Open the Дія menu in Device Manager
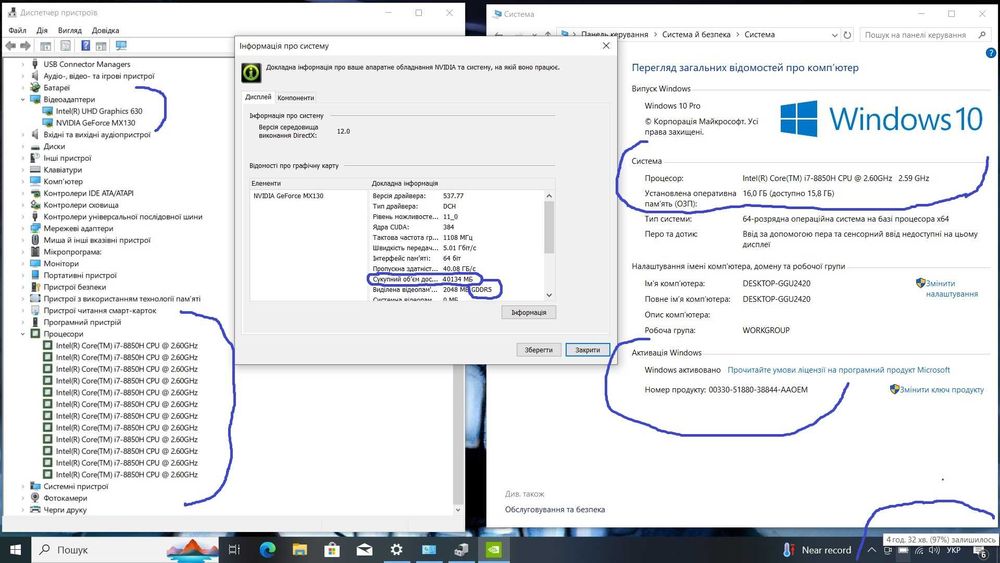The width and height of the screenshot is (1000, 563). [x=42, y=30]
